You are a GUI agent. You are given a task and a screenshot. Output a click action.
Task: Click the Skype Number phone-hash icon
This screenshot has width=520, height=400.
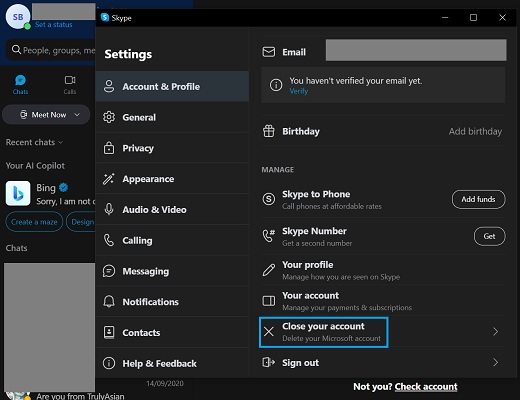tap(269, 236)
